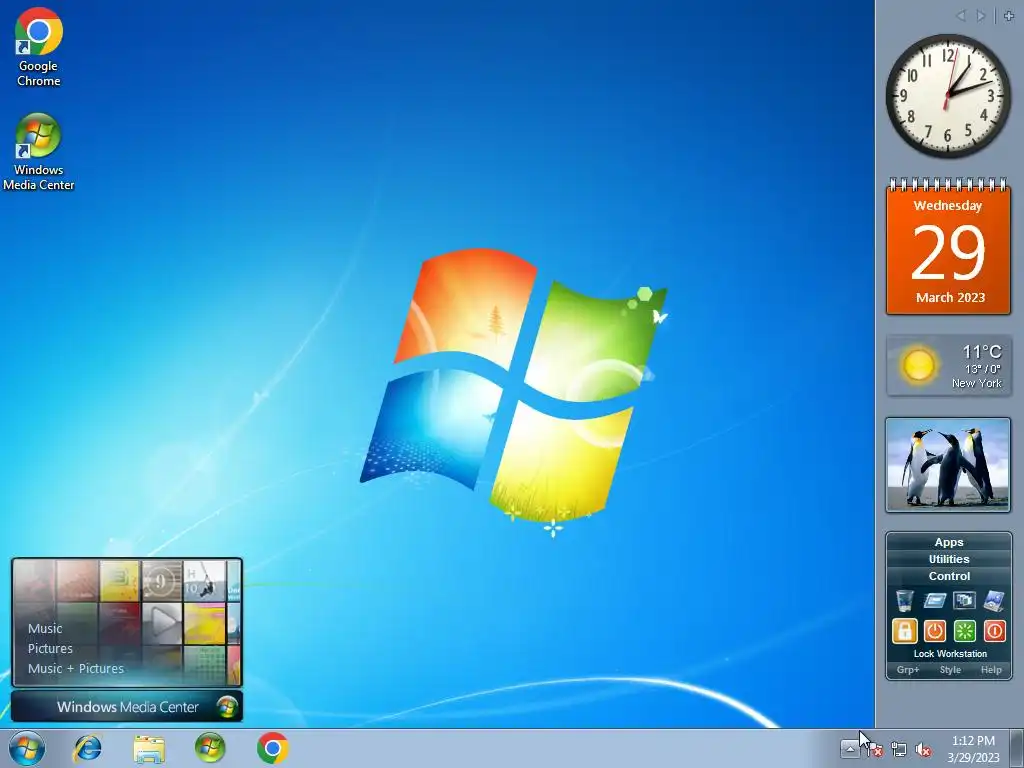
Task: Click the window switcher icon in the control gadget
Action: point(964,600)
